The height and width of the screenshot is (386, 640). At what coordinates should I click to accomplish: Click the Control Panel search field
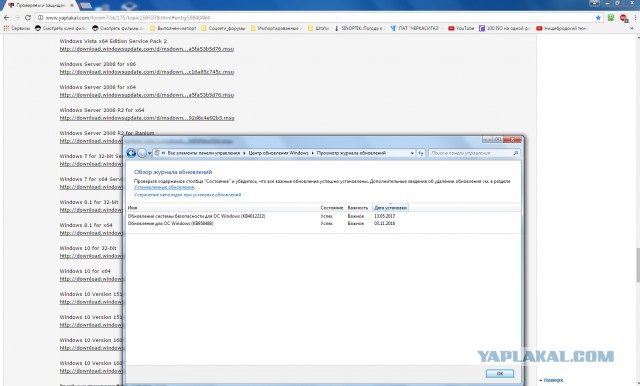(x=470, y=153)
